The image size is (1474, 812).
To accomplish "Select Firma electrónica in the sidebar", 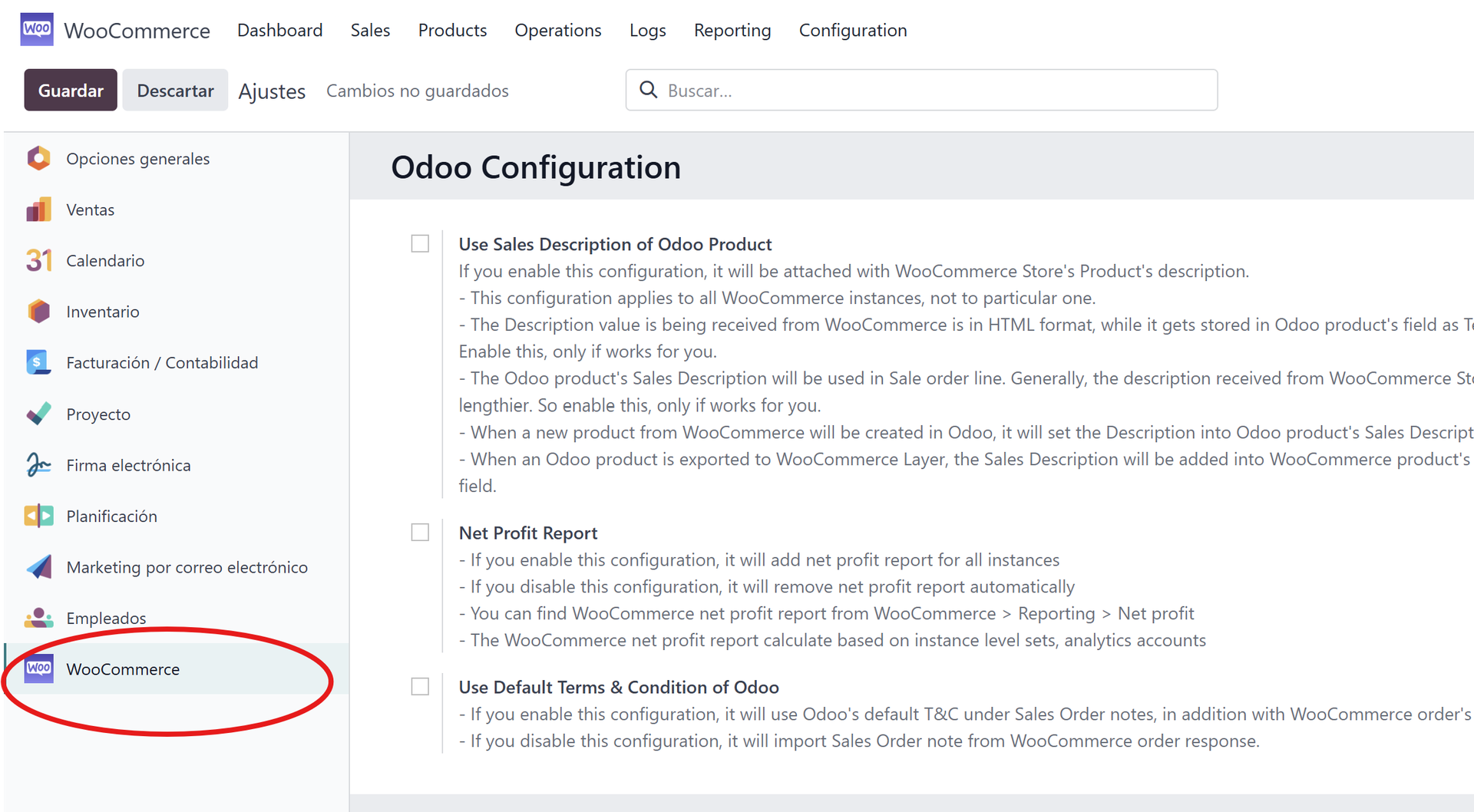I will click(x=128, y=465).
